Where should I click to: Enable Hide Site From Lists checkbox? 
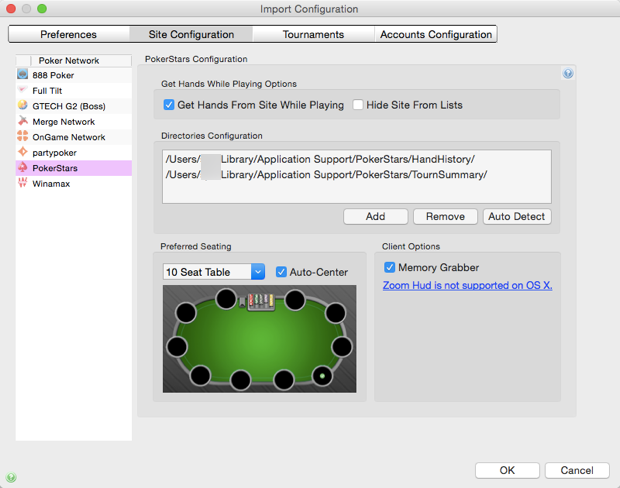tap(358, 105)
